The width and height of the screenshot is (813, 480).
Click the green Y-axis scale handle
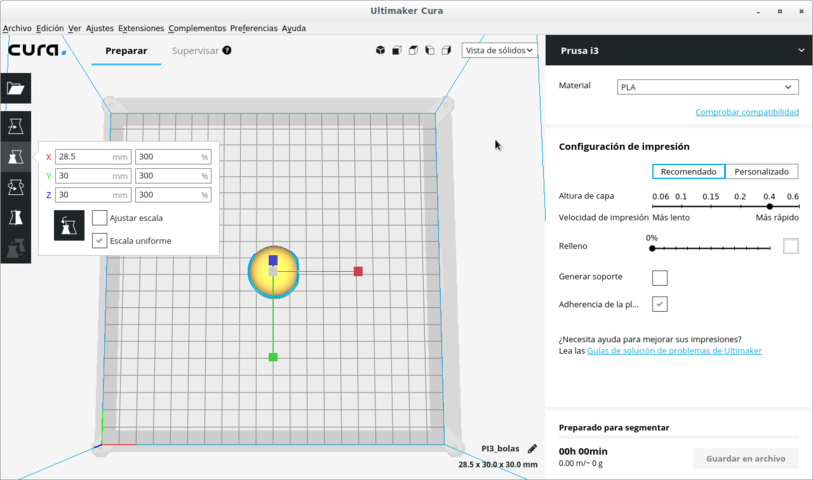273,357
